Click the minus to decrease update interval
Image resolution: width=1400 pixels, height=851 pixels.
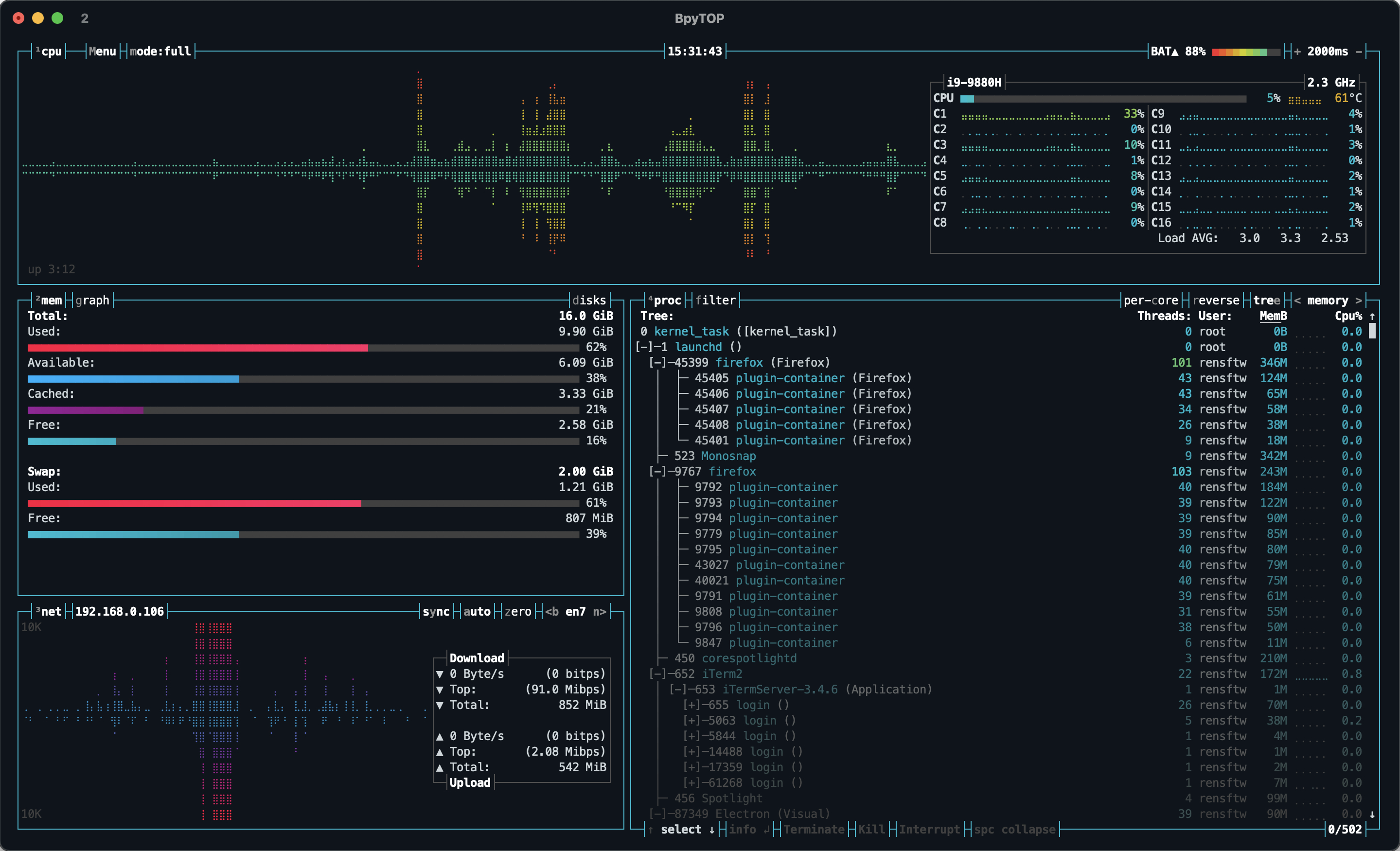(x=1358, y=52)
